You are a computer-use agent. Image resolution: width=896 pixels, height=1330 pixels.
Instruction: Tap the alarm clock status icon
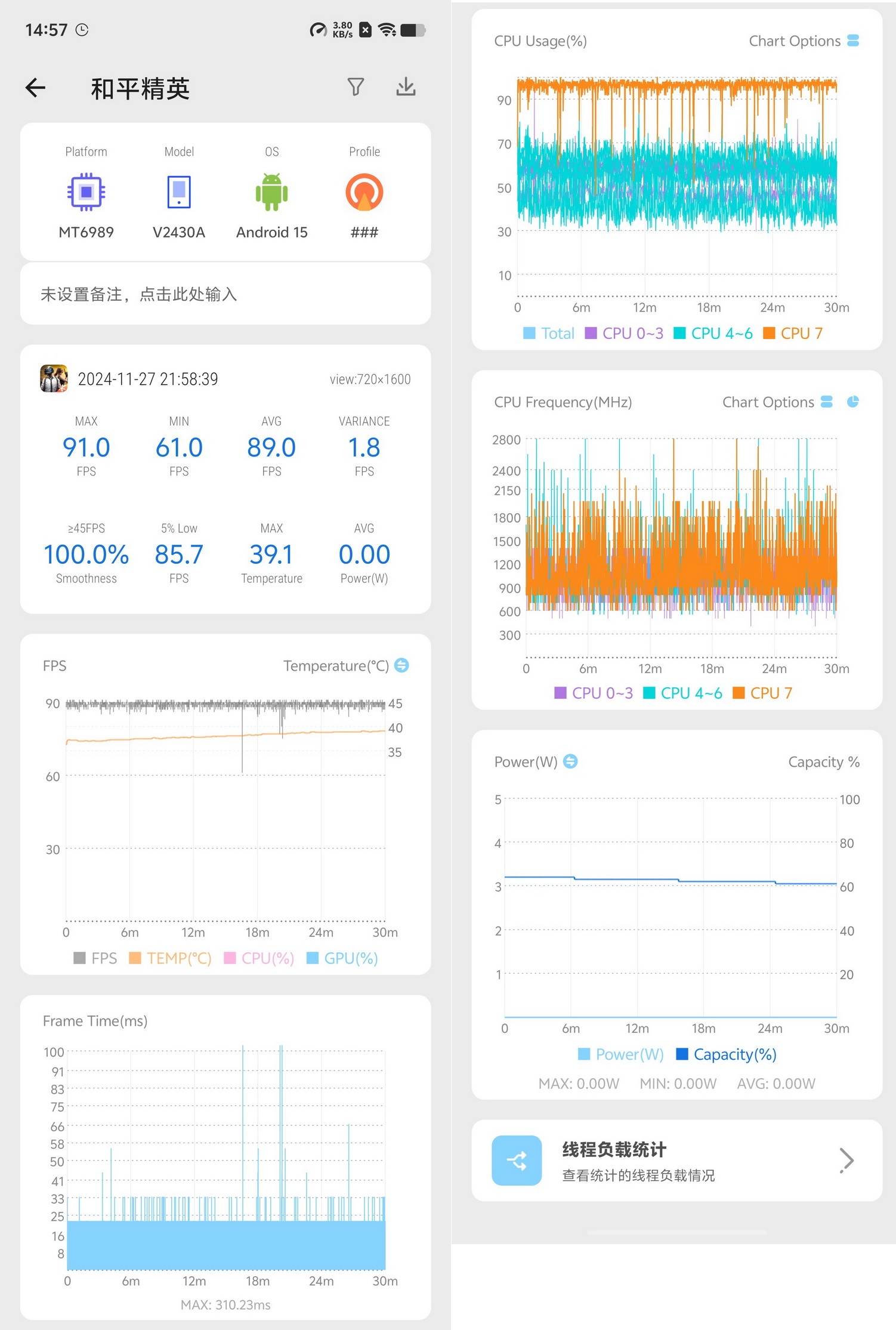[x=82, y=30]
